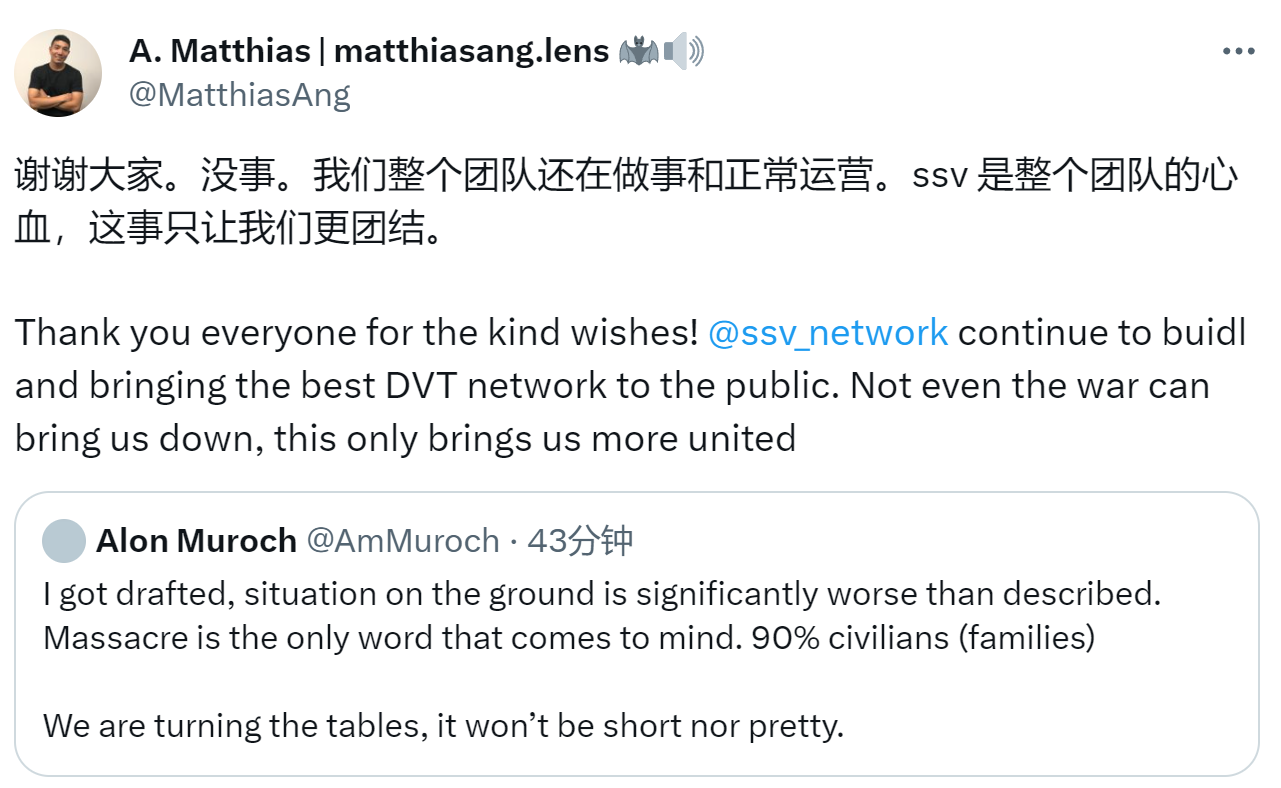Click Alon Muroch's grey avatar circle
This screenshot has height=788, width=1281.
[63, 541]
